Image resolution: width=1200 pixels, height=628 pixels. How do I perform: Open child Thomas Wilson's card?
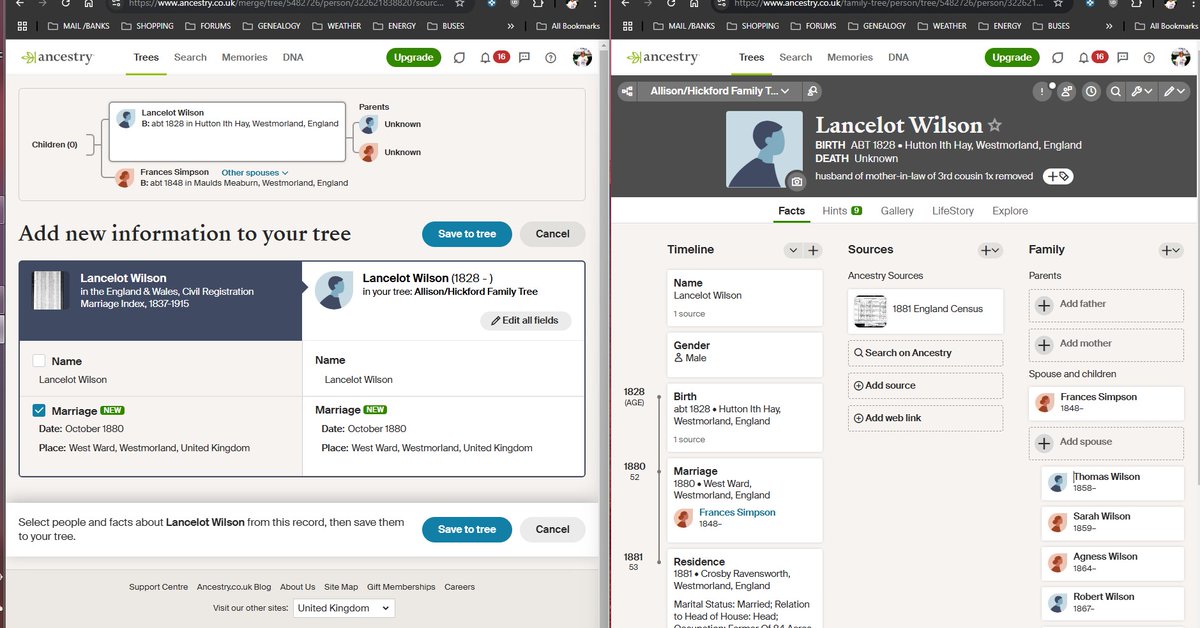[1112, 483]
